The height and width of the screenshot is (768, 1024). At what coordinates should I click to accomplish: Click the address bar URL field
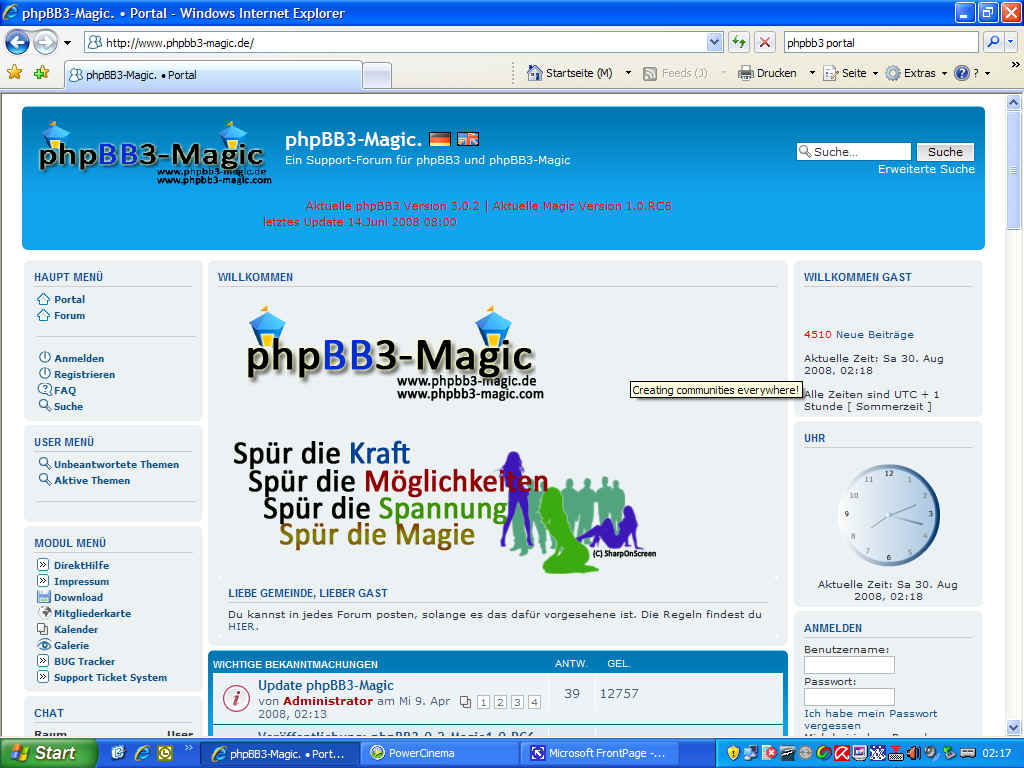(x=395, y=42)
